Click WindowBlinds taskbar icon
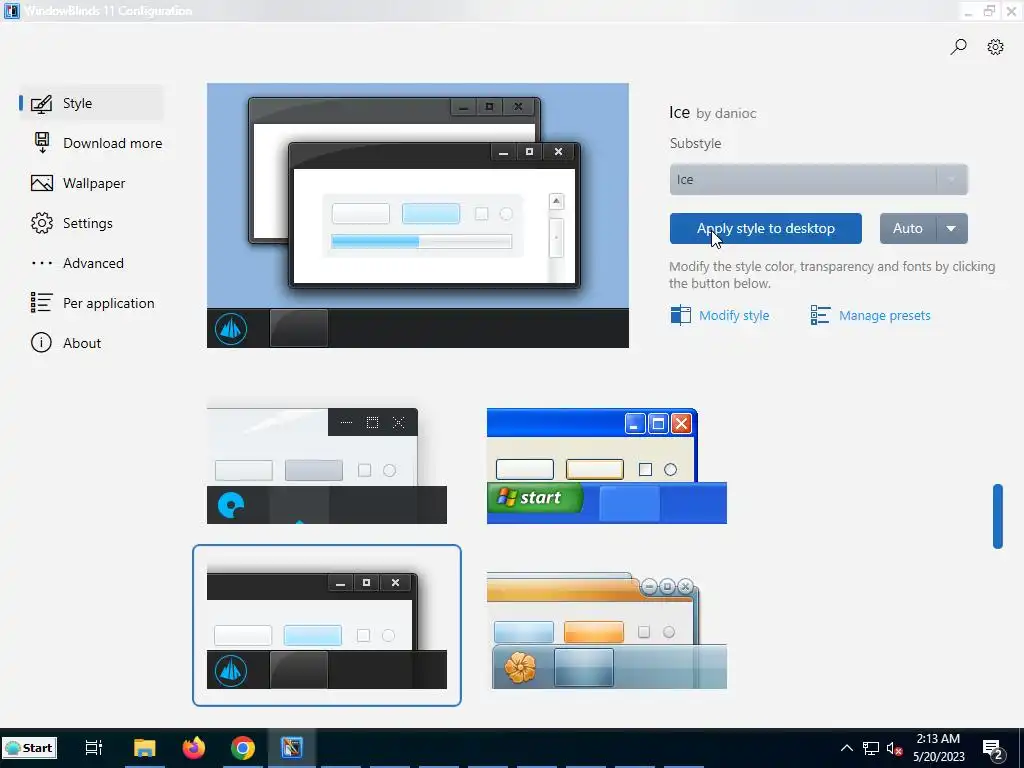This screenshot has height=768, width=1024. pos(291,748)
